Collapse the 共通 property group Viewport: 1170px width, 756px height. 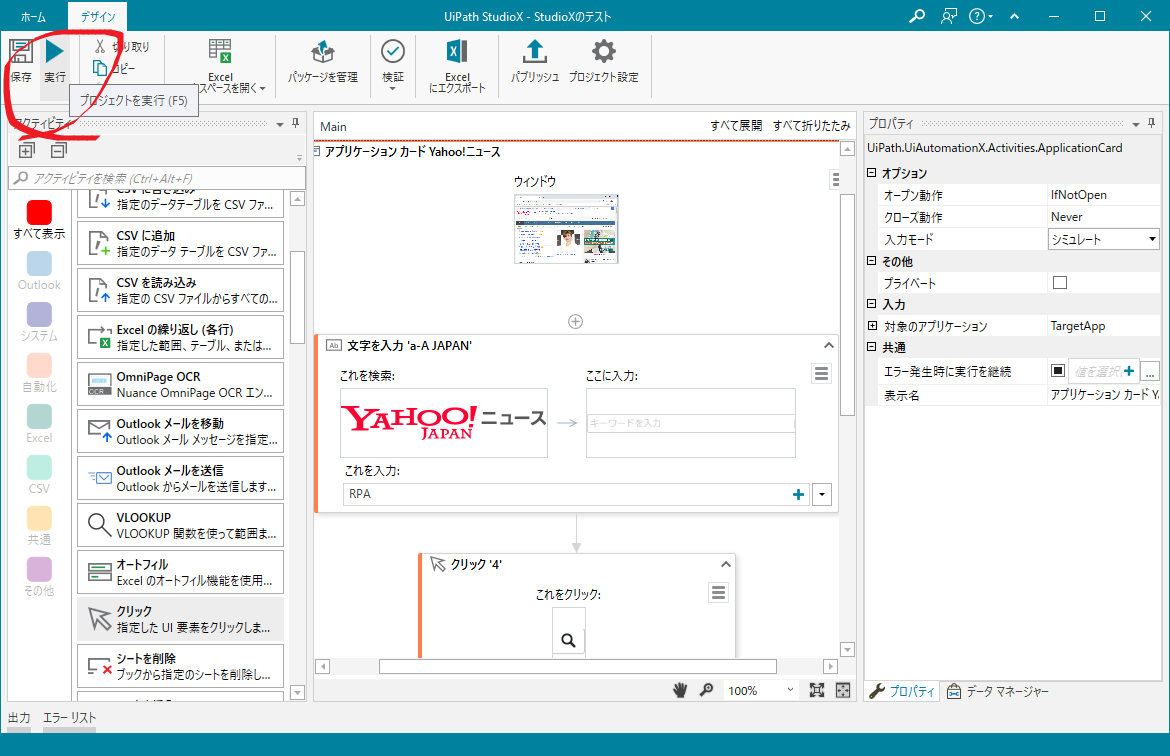click(x=872, y=347)
